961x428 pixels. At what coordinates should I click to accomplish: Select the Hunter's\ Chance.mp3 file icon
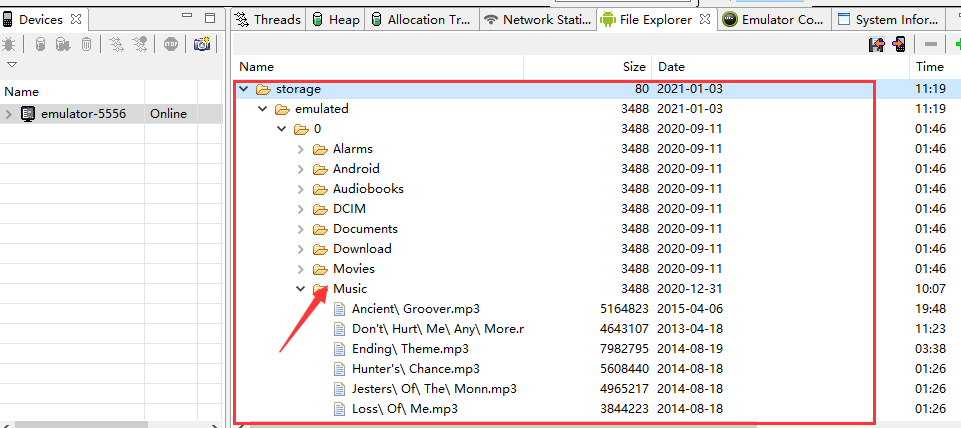[x=340, y=369]
